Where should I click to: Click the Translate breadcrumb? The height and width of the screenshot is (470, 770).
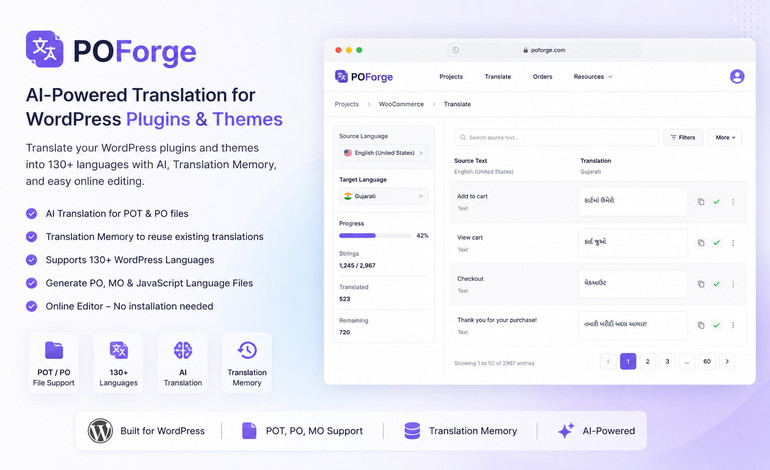[x=457, y=104]
